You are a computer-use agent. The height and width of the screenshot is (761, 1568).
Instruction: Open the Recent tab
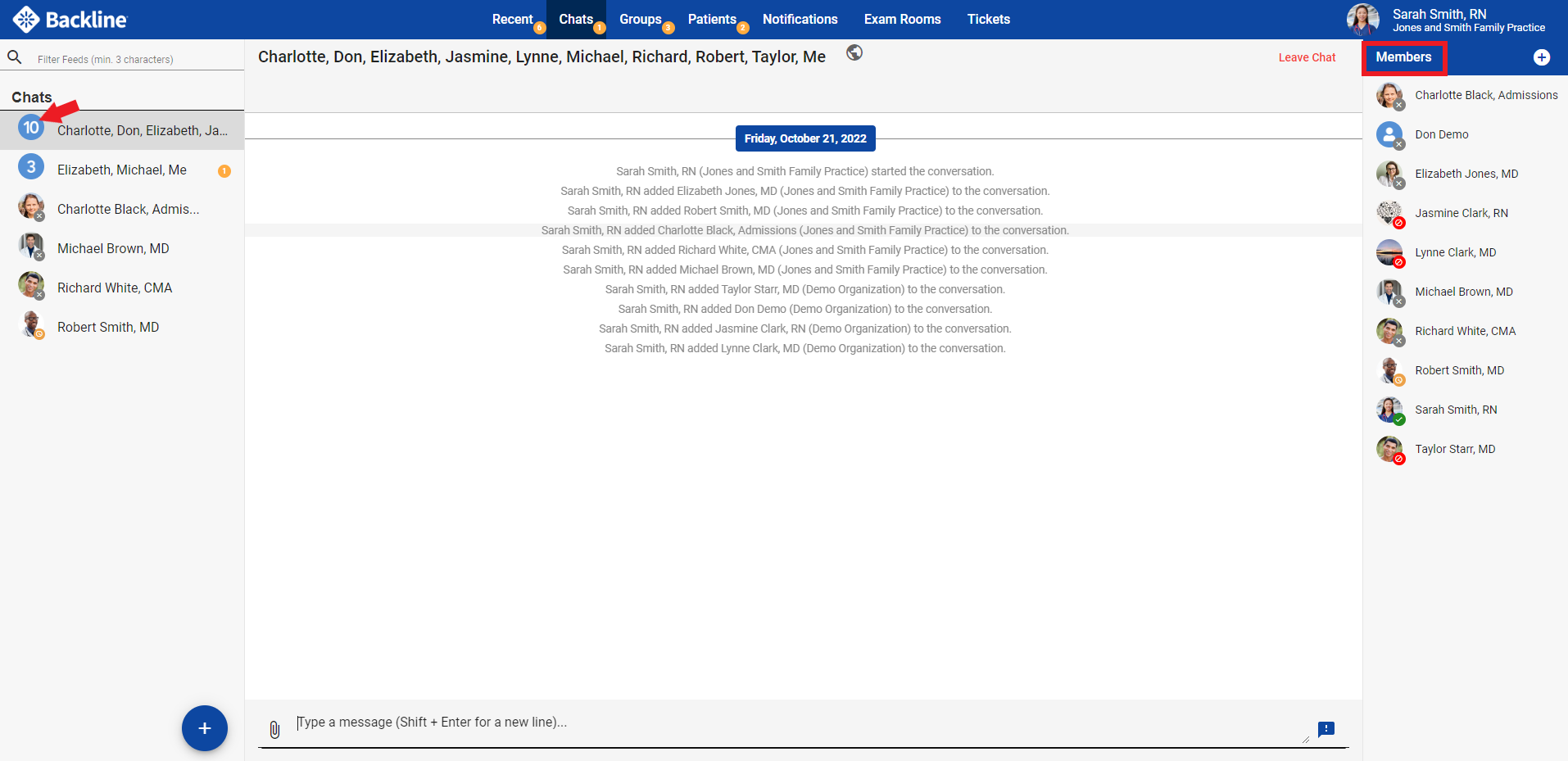pyautogui.click(x=512, y=20)
